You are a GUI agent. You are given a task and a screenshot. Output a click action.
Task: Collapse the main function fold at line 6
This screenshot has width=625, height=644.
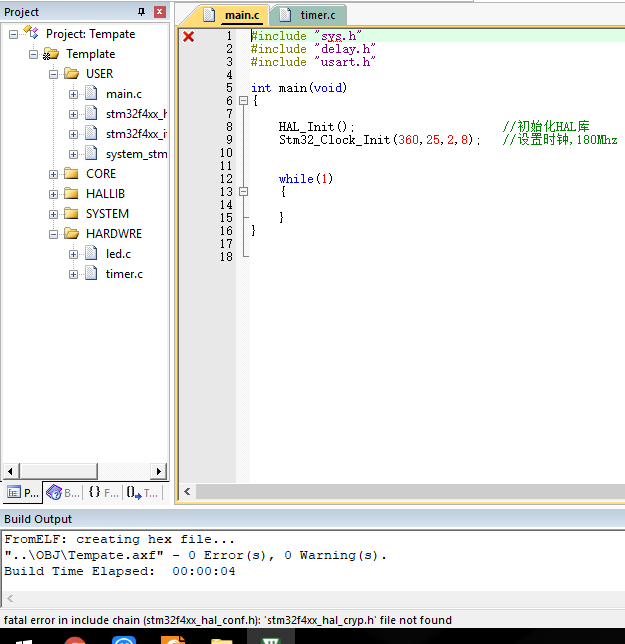[244, 101]
